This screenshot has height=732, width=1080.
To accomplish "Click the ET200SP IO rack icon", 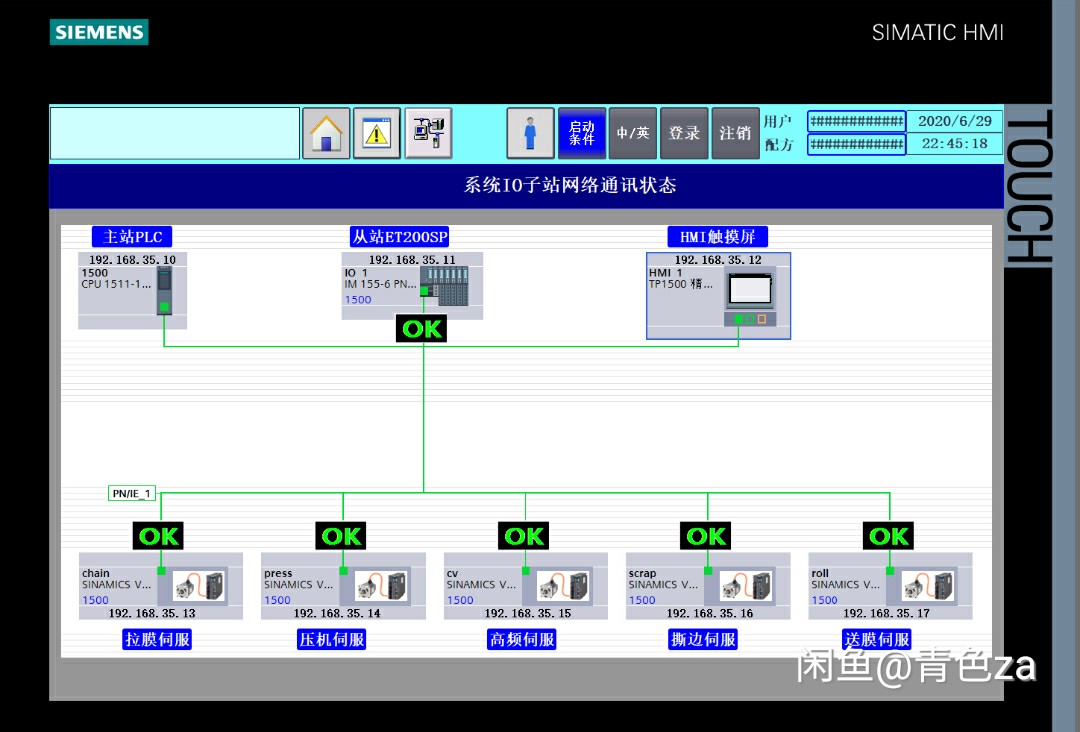I will pyautogui.click(x=444, y=286).
